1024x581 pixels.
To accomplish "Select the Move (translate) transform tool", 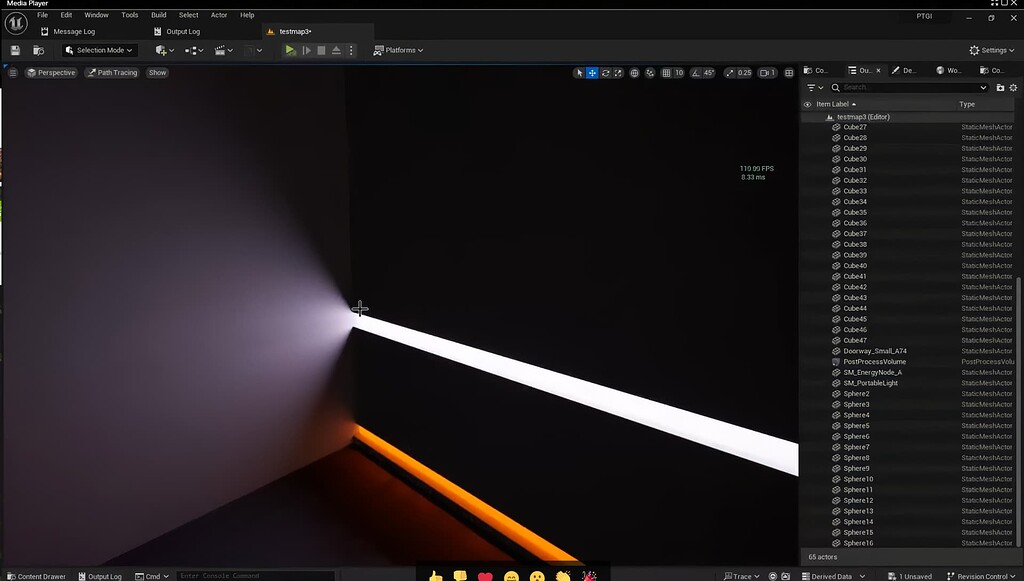I will coord(594,72).
